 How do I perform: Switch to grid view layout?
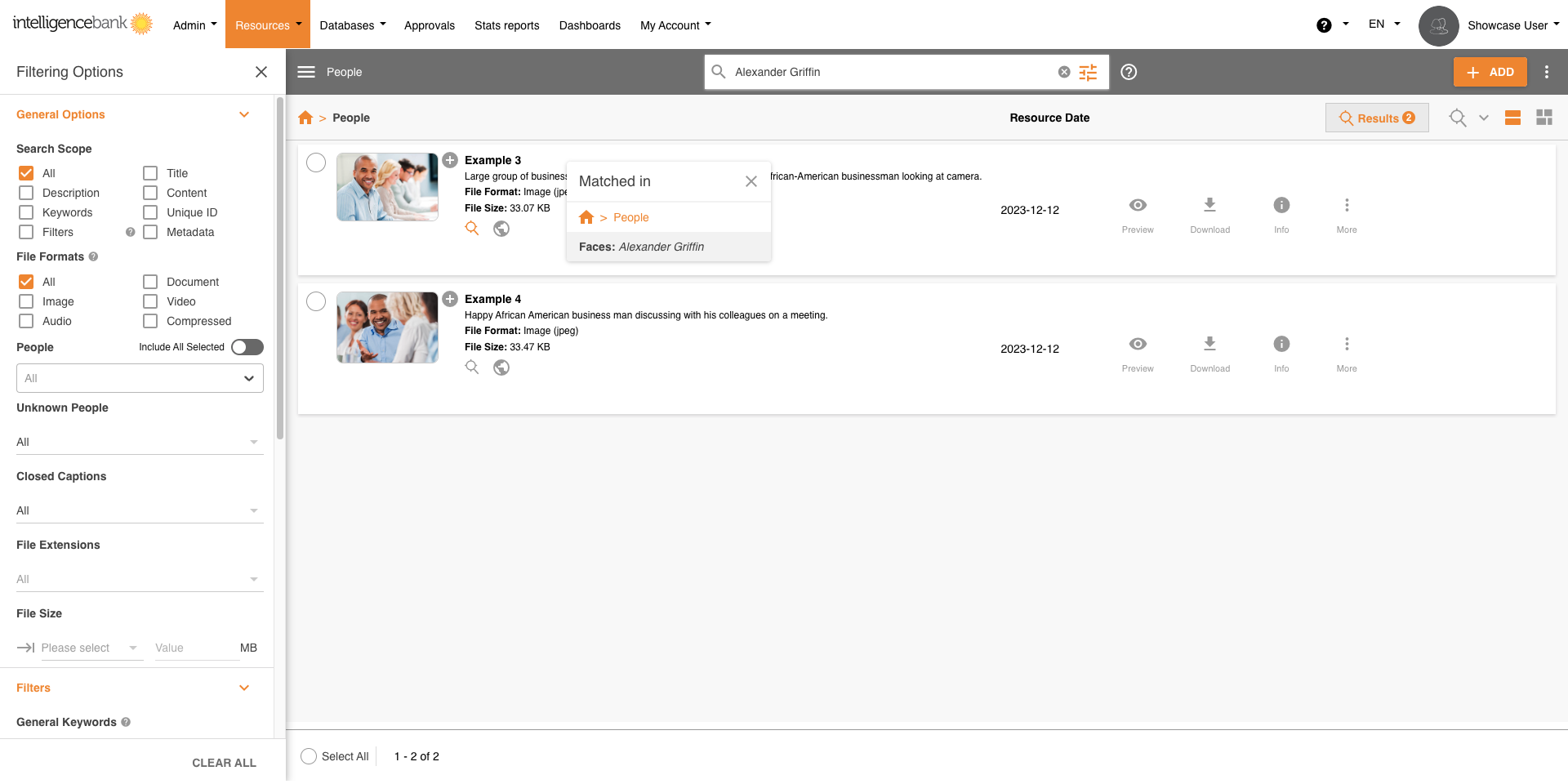tap(1544, 118)
